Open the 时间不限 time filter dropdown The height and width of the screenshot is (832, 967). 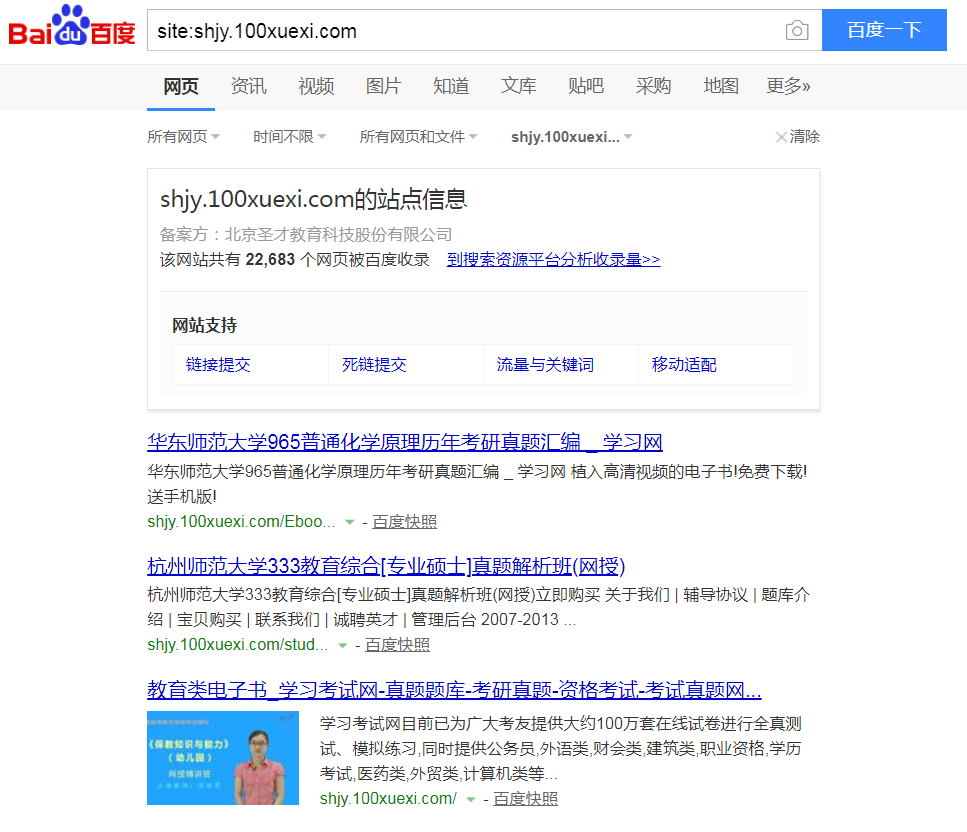click(289, 136)
